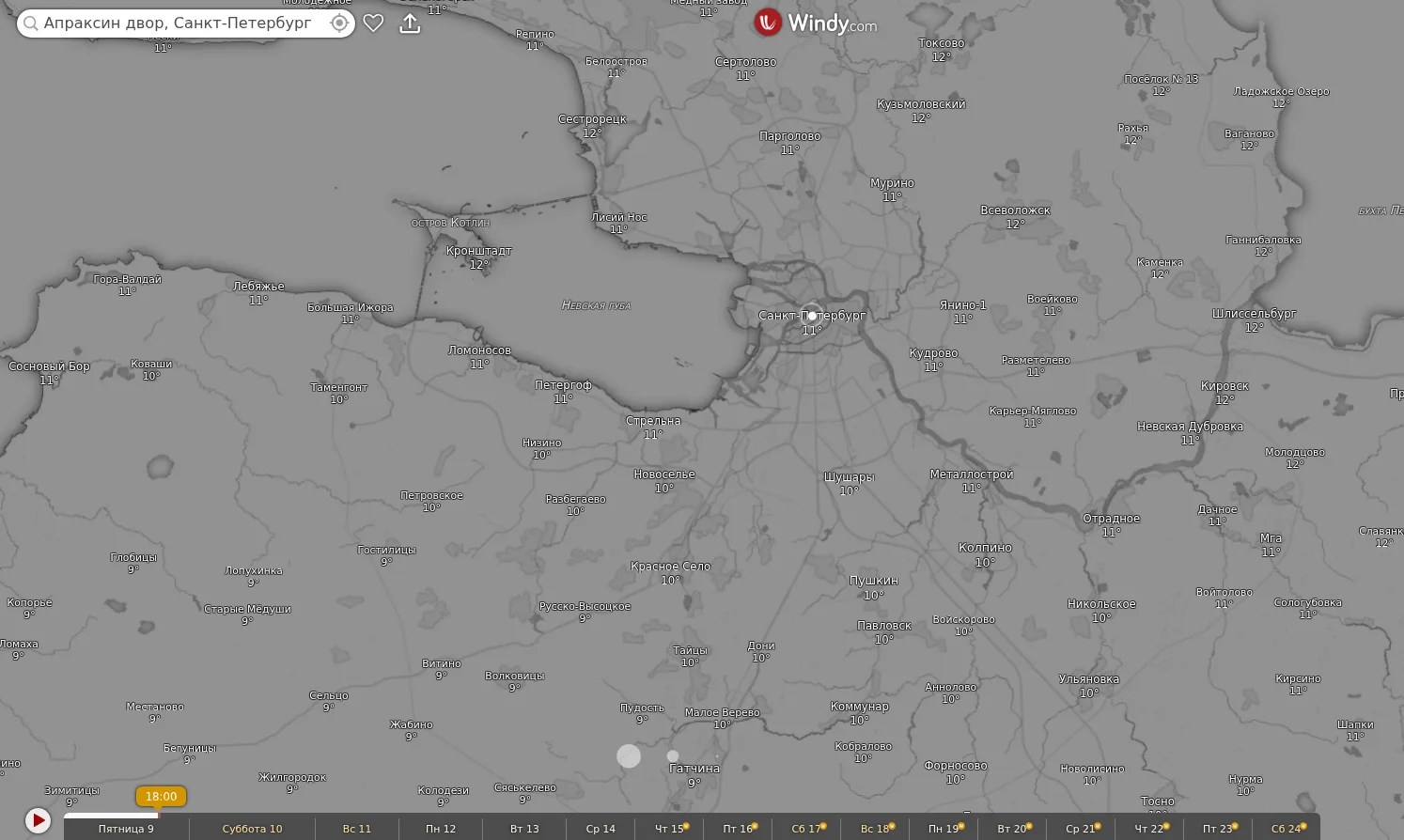Screen dimensions: 1404x840
Task: Select Вс 18 on the timeline
Action: [876, 829]
